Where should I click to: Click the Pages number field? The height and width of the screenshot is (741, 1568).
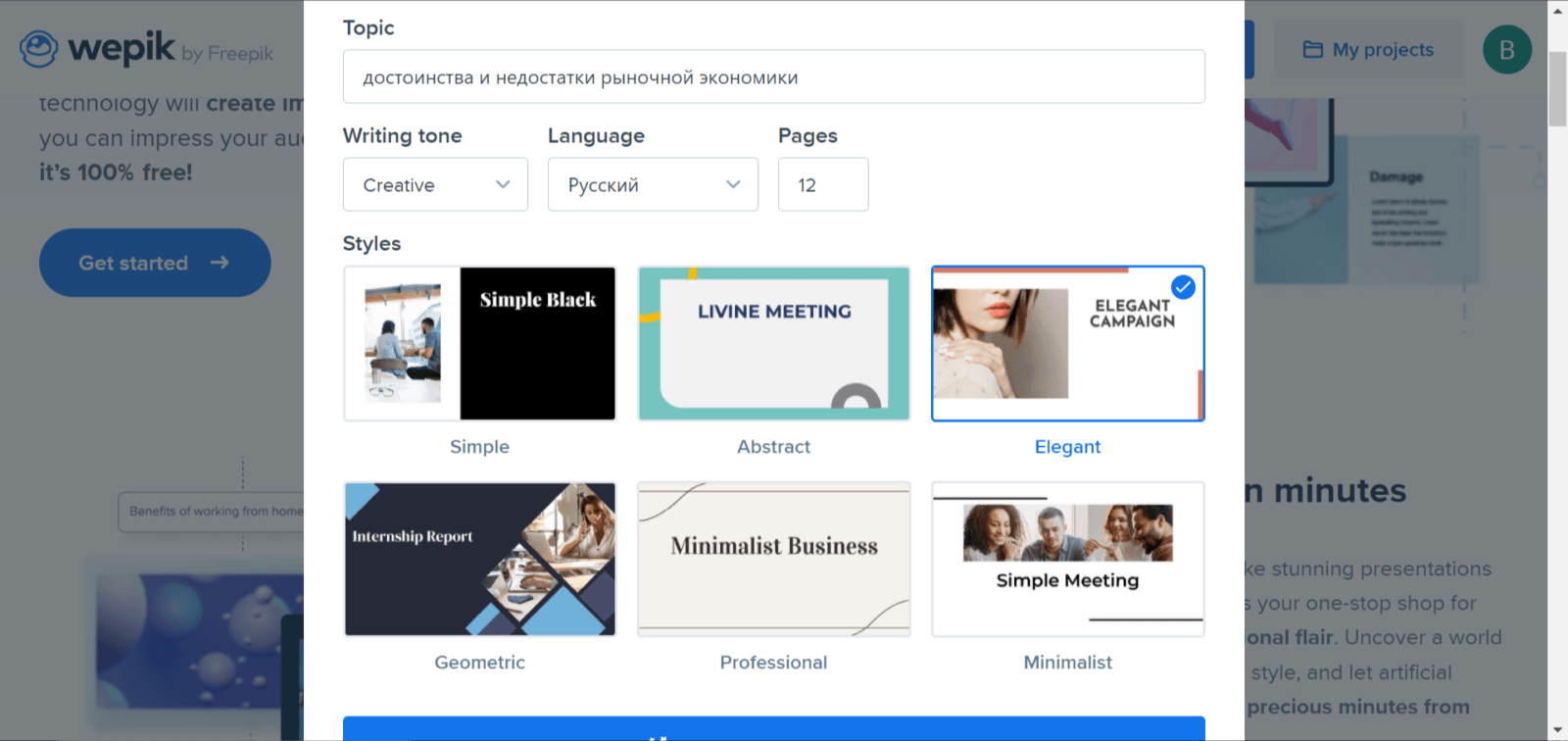(x=823, y=184)
